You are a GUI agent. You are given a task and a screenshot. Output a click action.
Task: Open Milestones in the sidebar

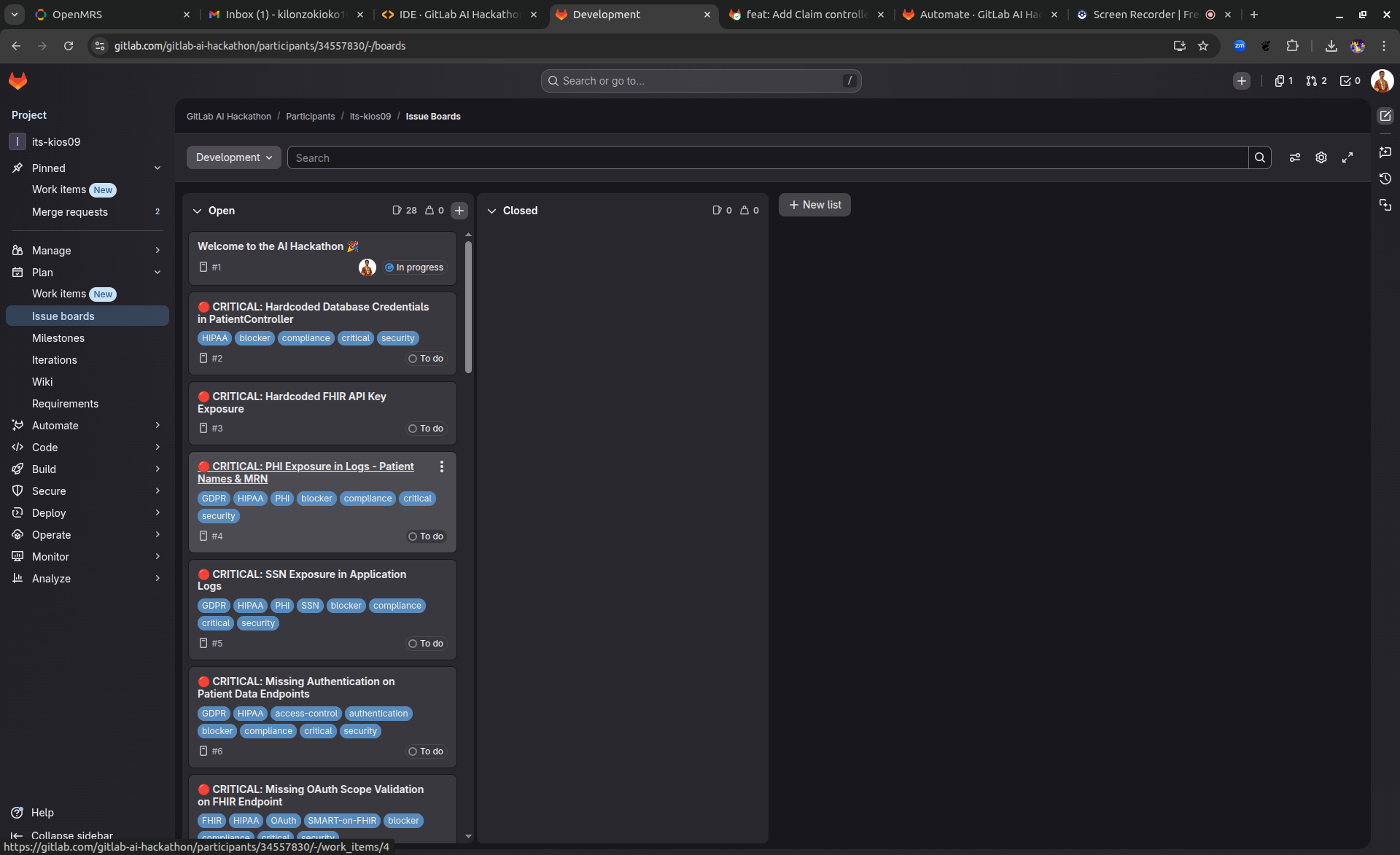(58, 338)
